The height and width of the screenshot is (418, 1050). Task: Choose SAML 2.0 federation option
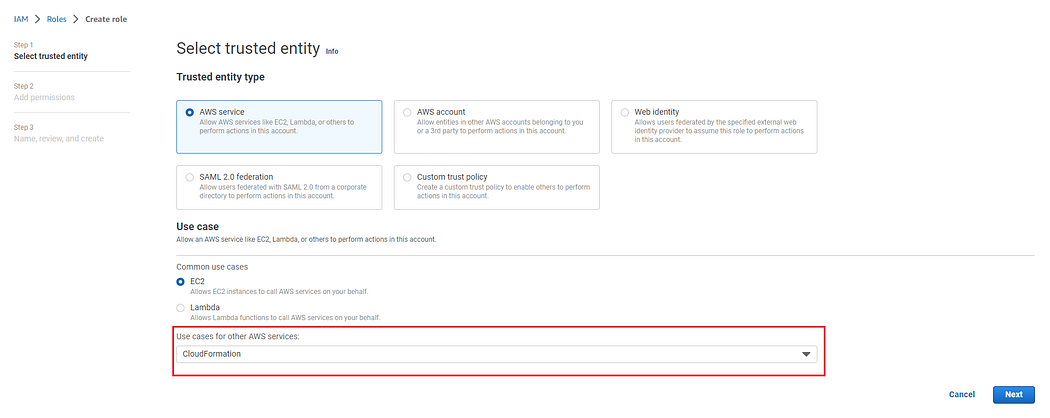[190, 178]
